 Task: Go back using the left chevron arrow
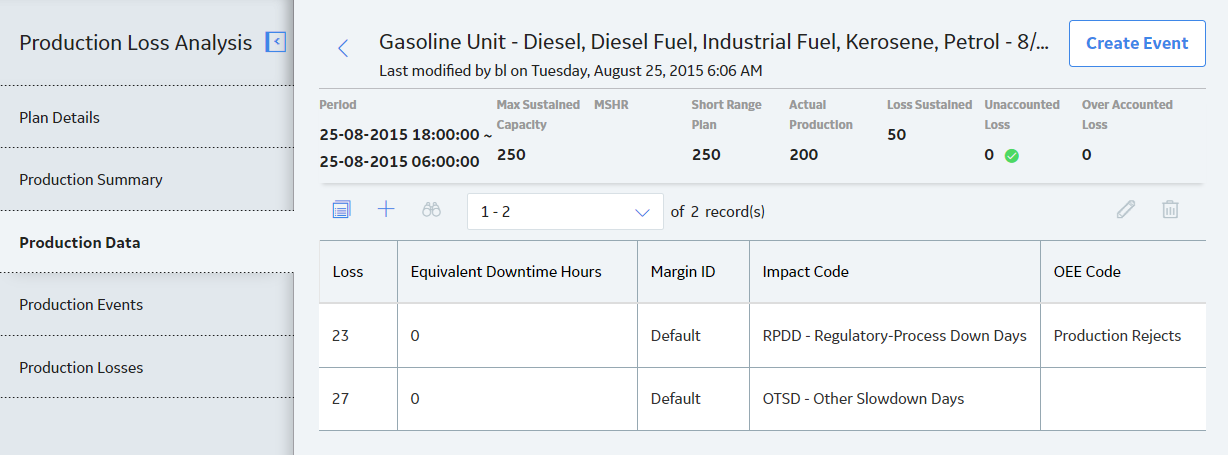point(343,48)
